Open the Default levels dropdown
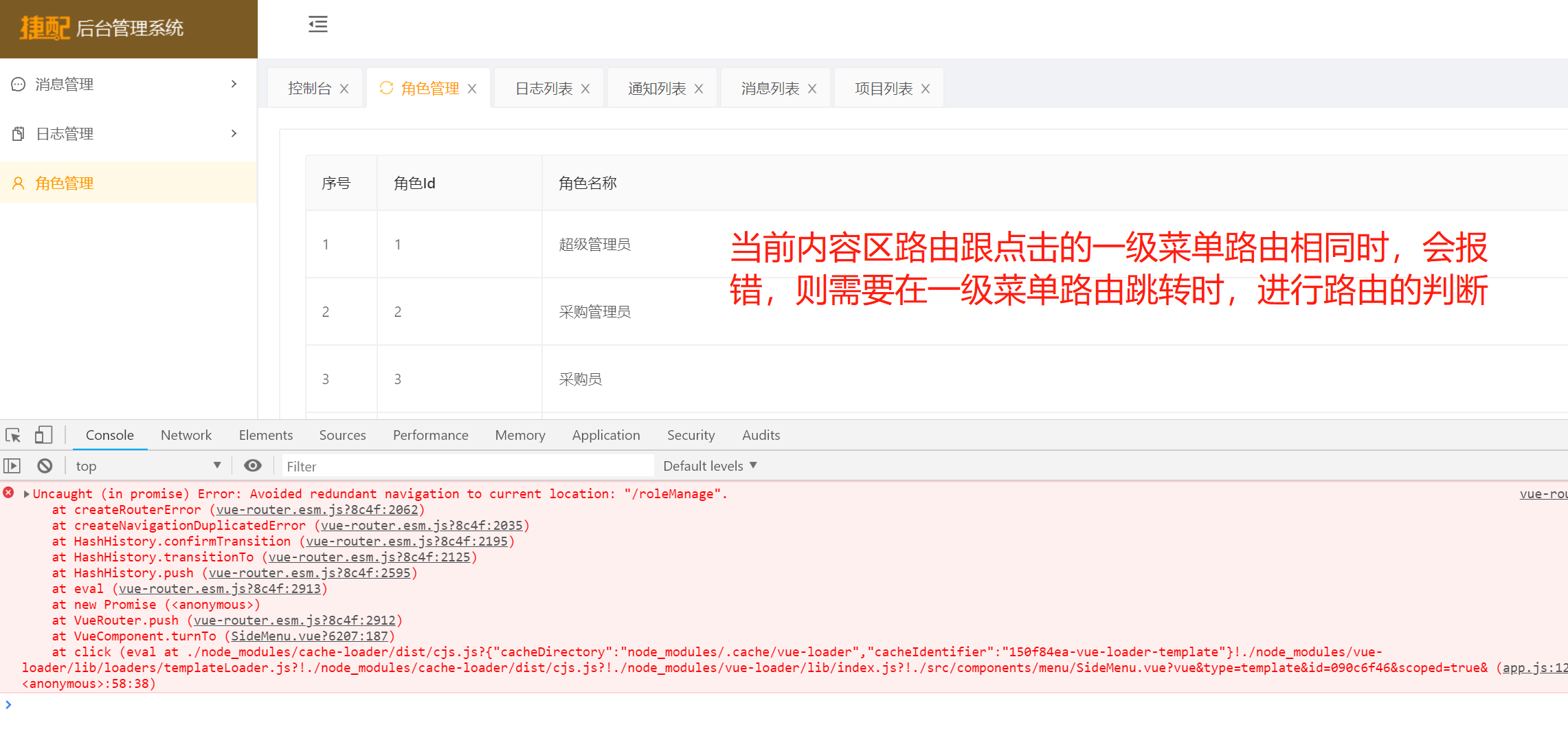The width and height of the screenshot is (1568, 736). (709, 465)
